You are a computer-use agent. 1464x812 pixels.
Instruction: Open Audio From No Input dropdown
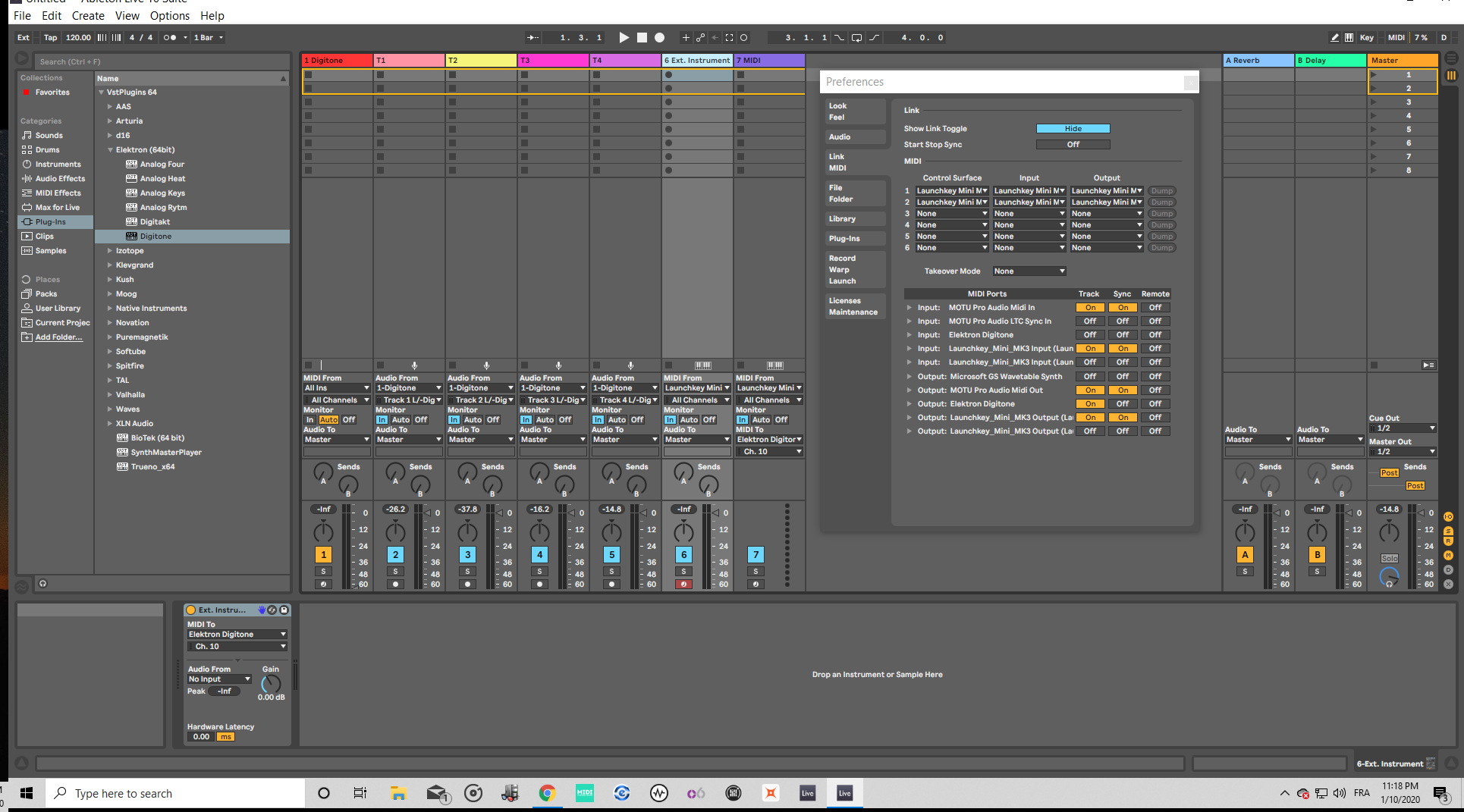click(x=219, y=679)
